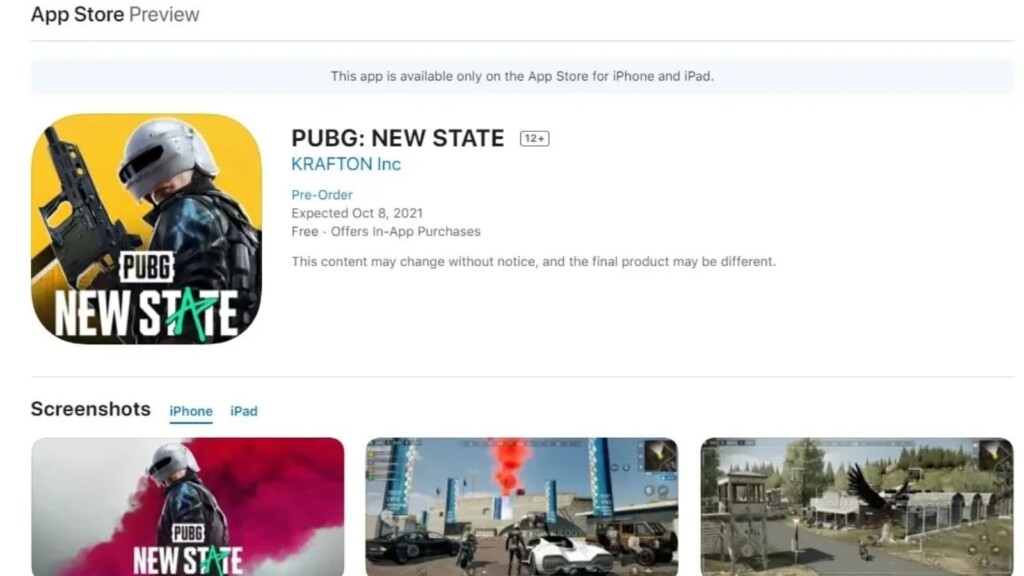This screenshot has height=576, width=1024.
Task: Click the Pre-Order label
Action: tap(322, 195)
